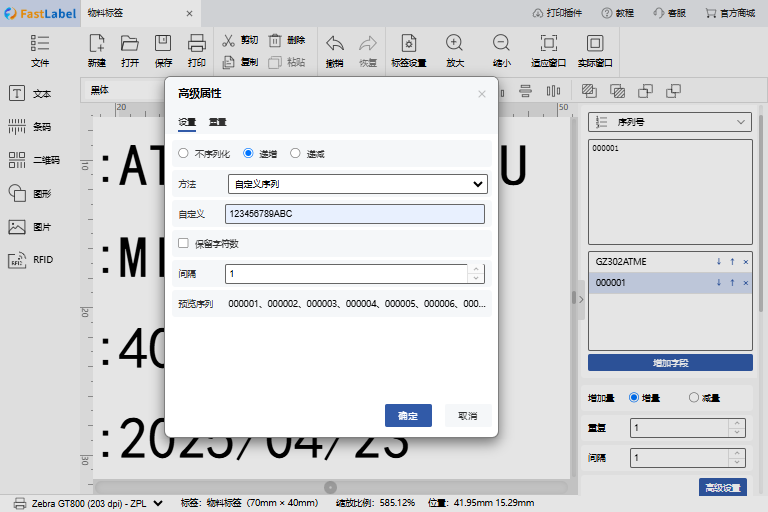Select the 图形 shape tool
The width and height of the screenshot is (768, 512).
[x=30, y=193]
